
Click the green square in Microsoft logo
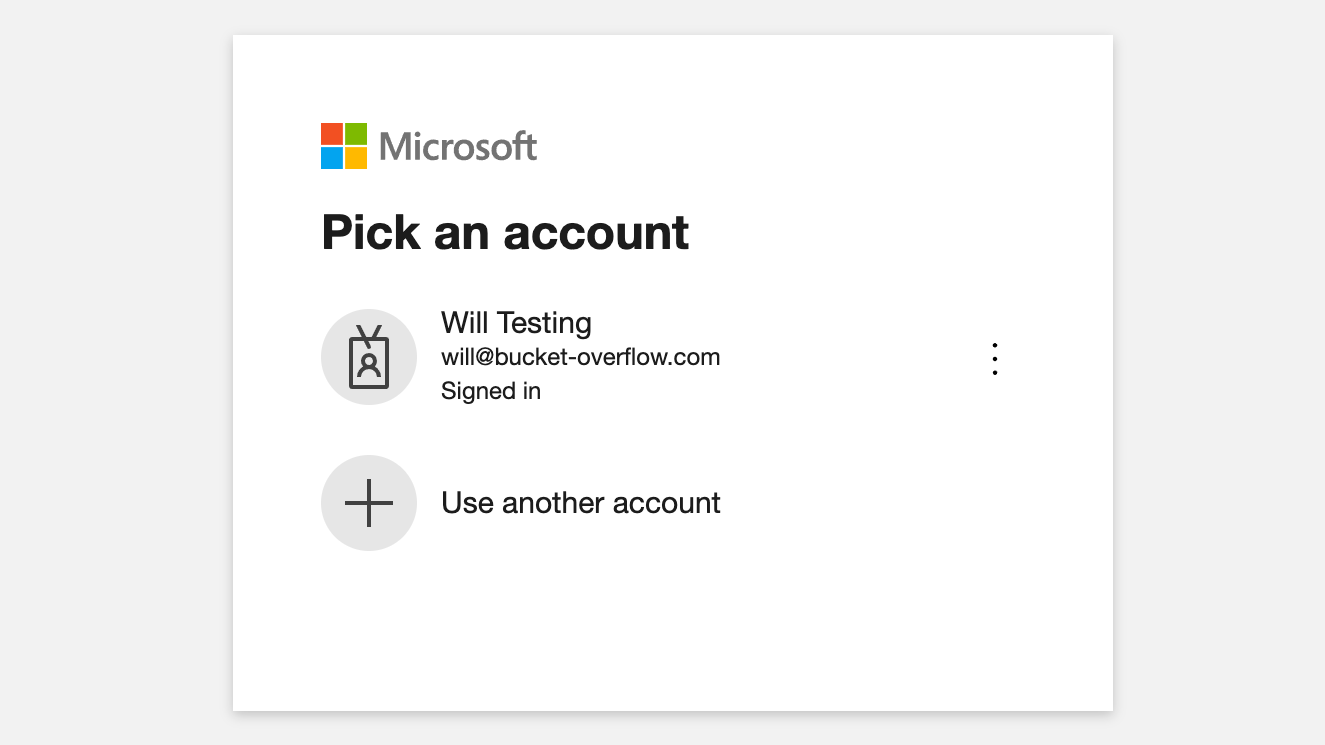[356, 134]
